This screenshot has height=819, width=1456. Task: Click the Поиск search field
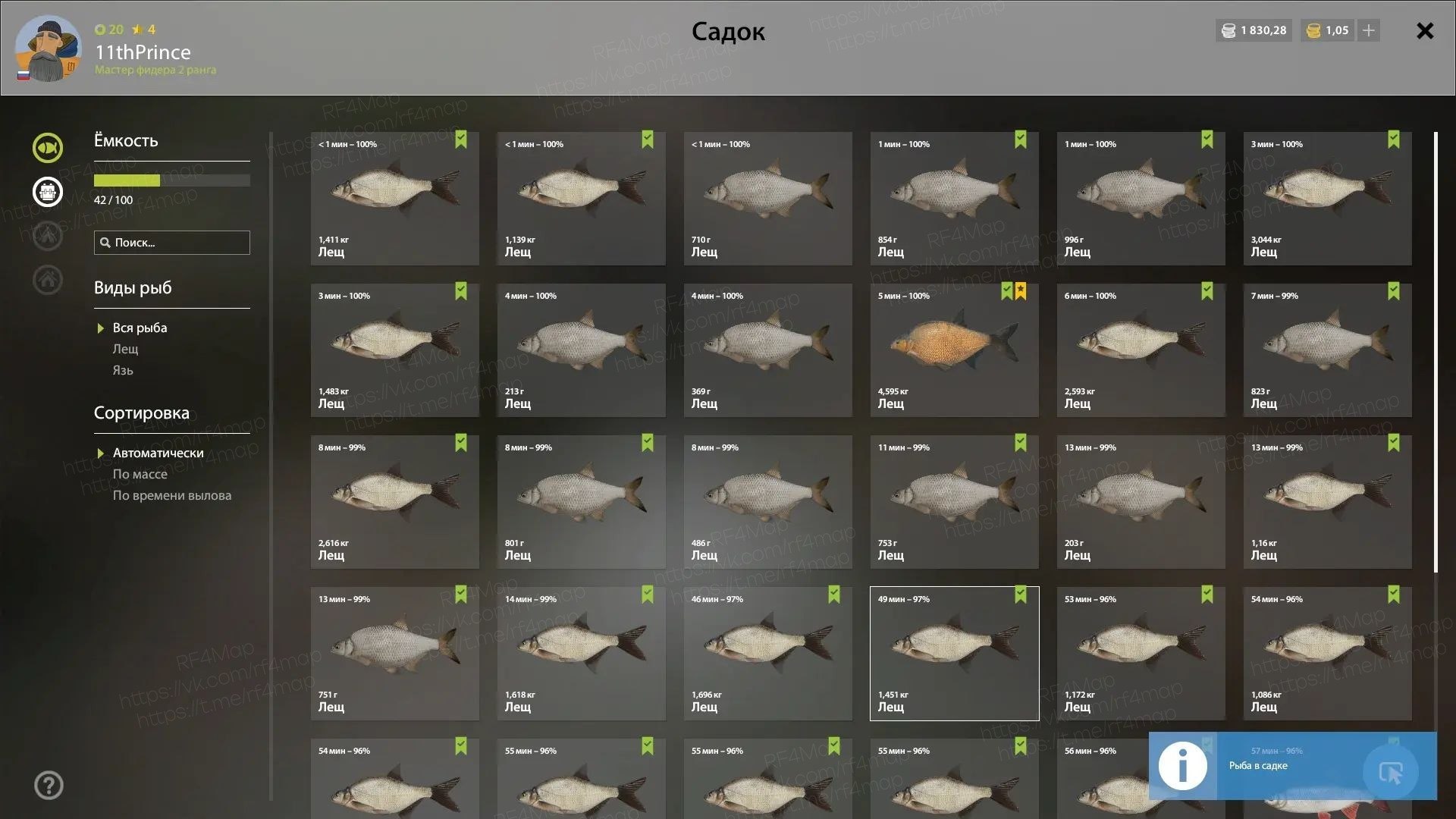tap(172, 243)
